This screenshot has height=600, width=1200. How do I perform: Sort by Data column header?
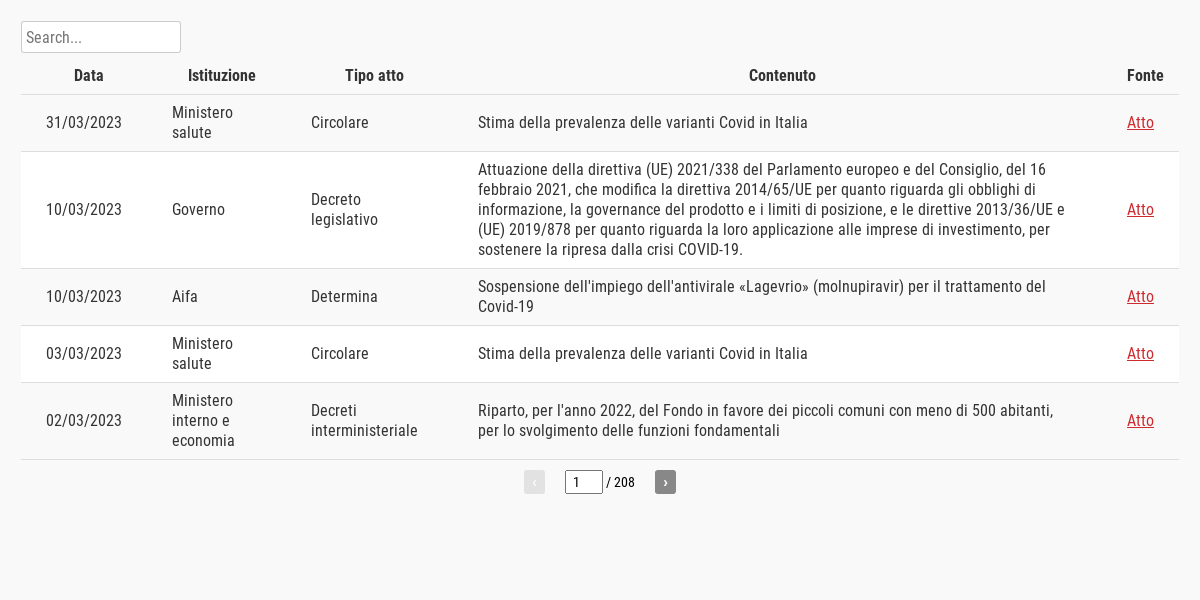pyautogui.click(x=89, y=76)
